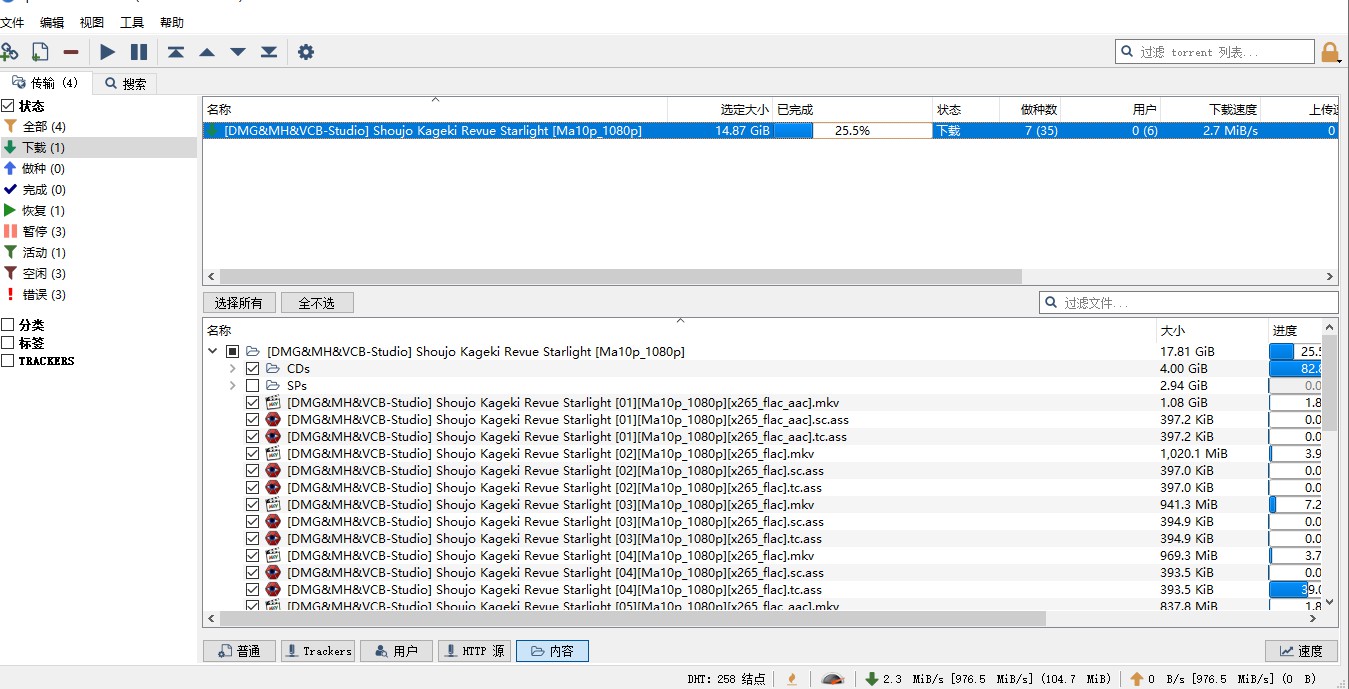Image resolution: width=1349 pixels, height=689 pixels.
Task: Resume the torrent with the play icon
Action: coord(108,52)
